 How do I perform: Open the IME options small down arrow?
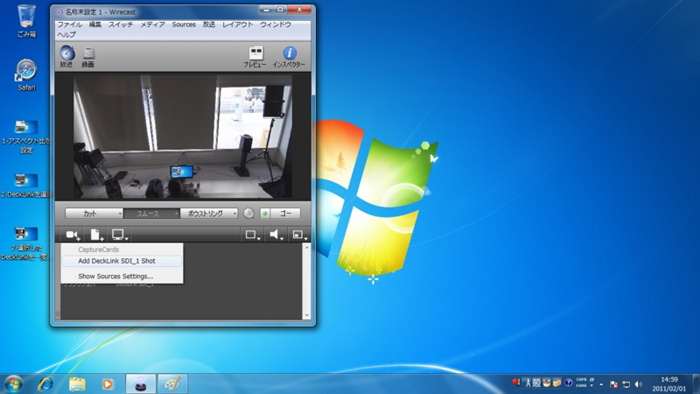pyautogui.click(x=592, y=385)
